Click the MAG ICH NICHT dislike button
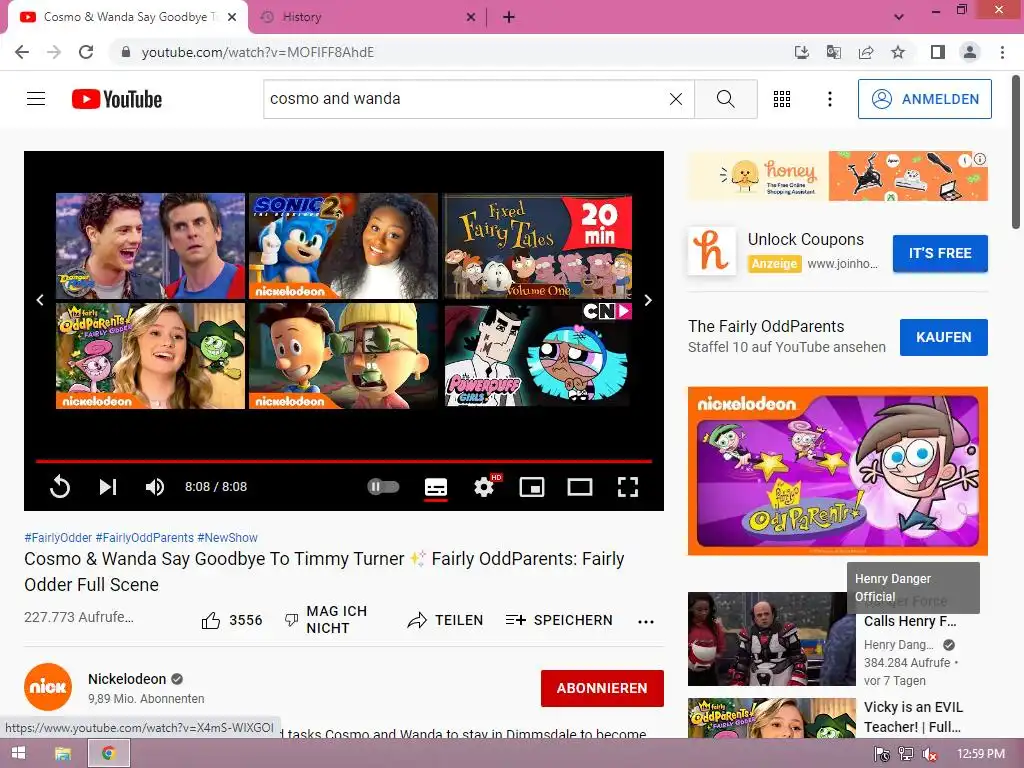 (326, 620)
